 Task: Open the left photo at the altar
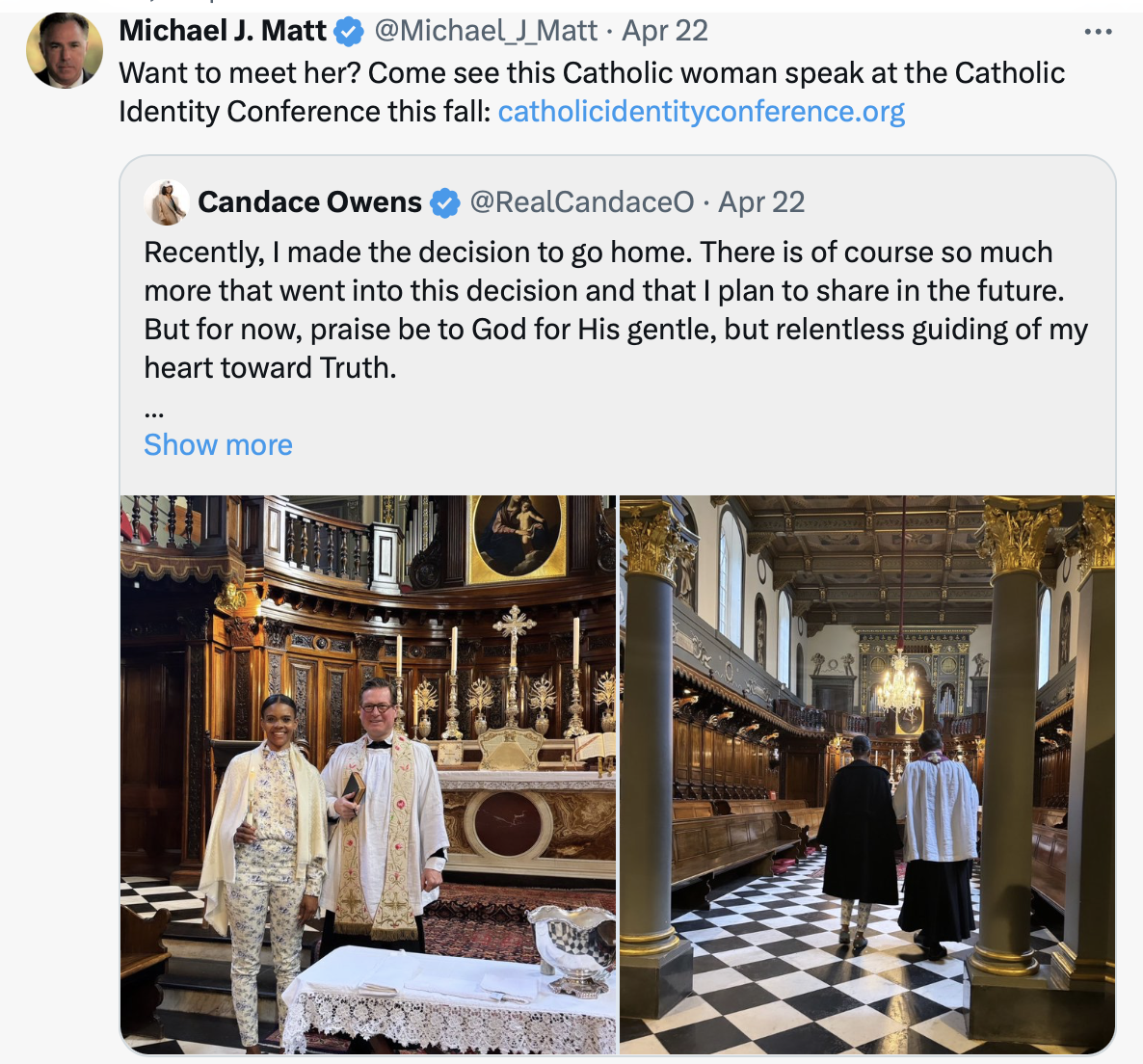click(x=368, y=775)
